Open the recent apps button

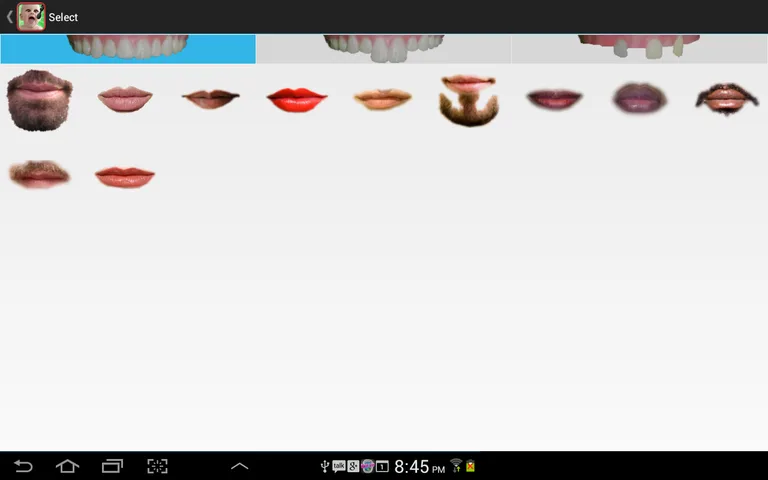(x=112, y=466)
